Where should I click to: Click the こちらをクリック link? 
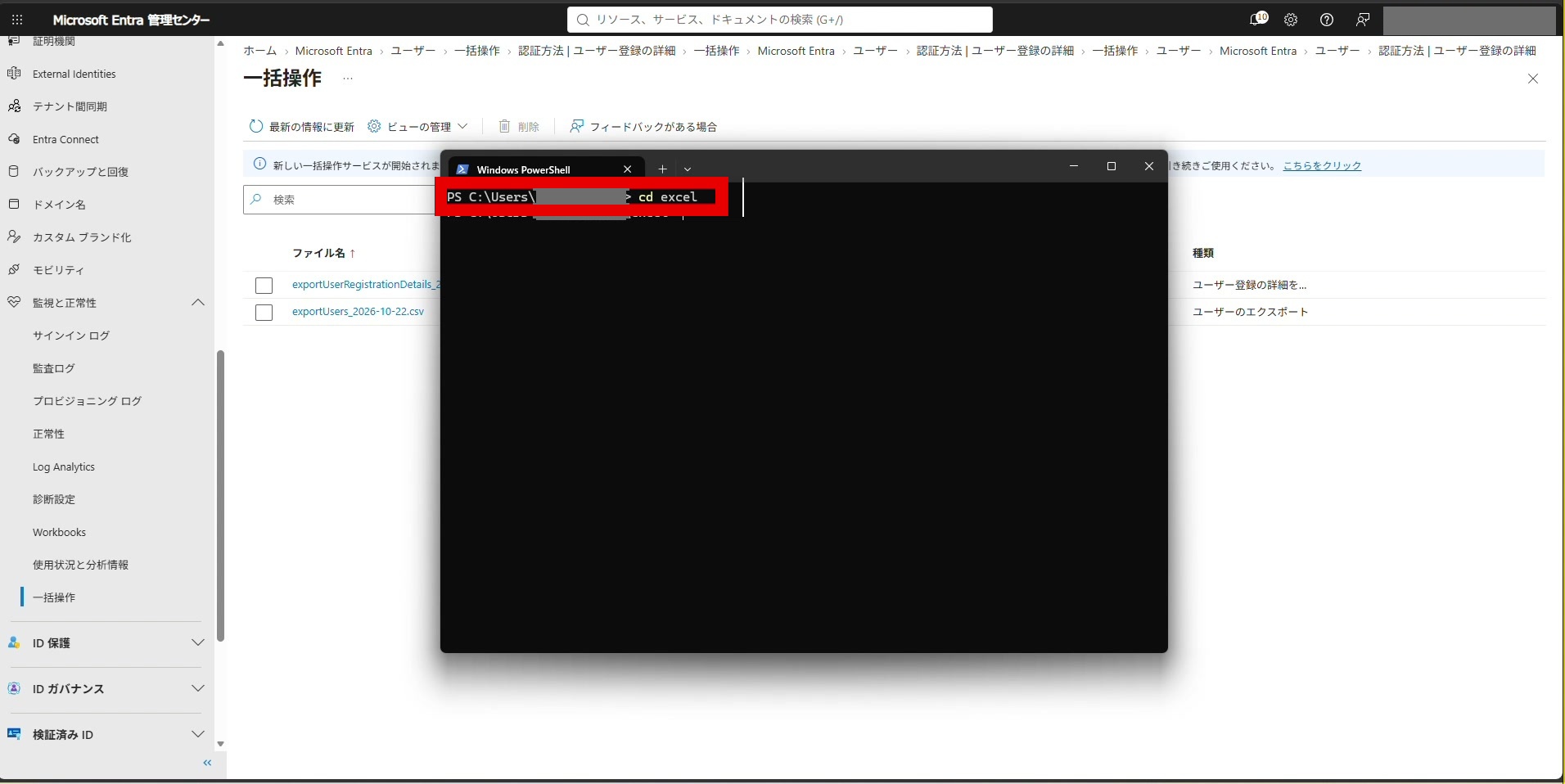click(x=1322, y=165)
